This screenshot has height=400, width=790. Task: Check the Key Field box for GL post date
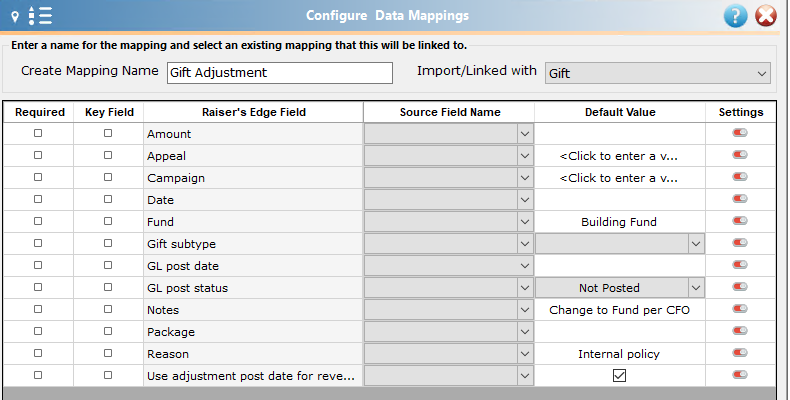pyautogui.click(x=108, y=265)
